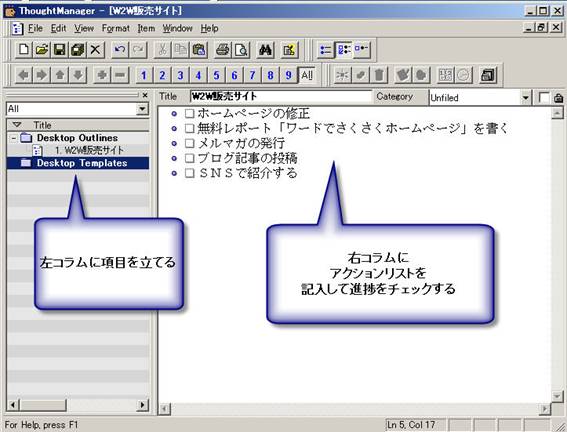This screenshot has width=567, height=432.
Task: Open Find with binoculars icon
Action: click(x=265, y=50)
